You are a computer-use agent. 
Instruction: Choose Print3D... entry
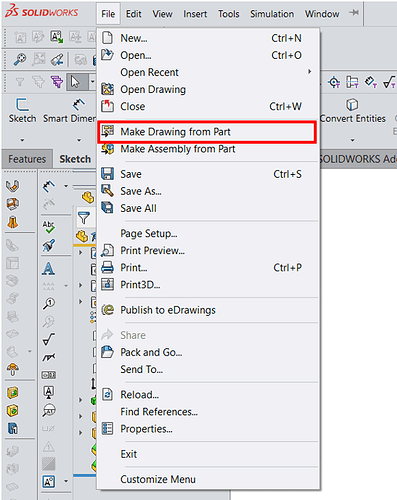pyautogui.click(x=207, y=285)
